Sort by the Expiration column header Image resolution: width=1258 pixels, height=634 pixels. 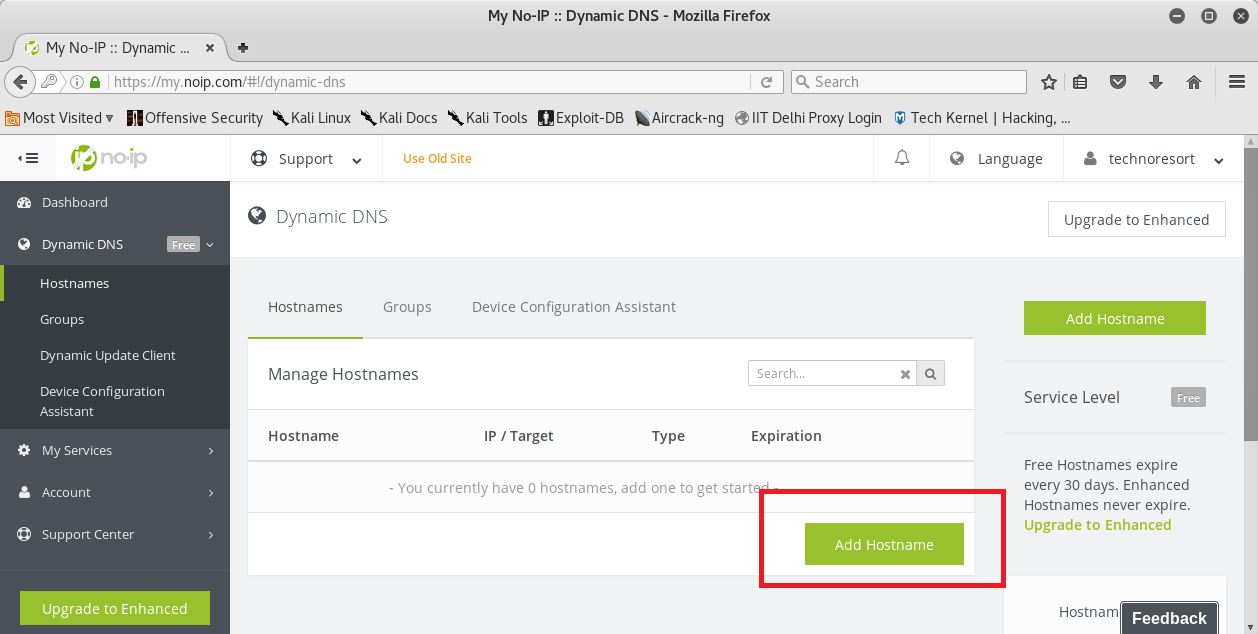click(786, 436)
